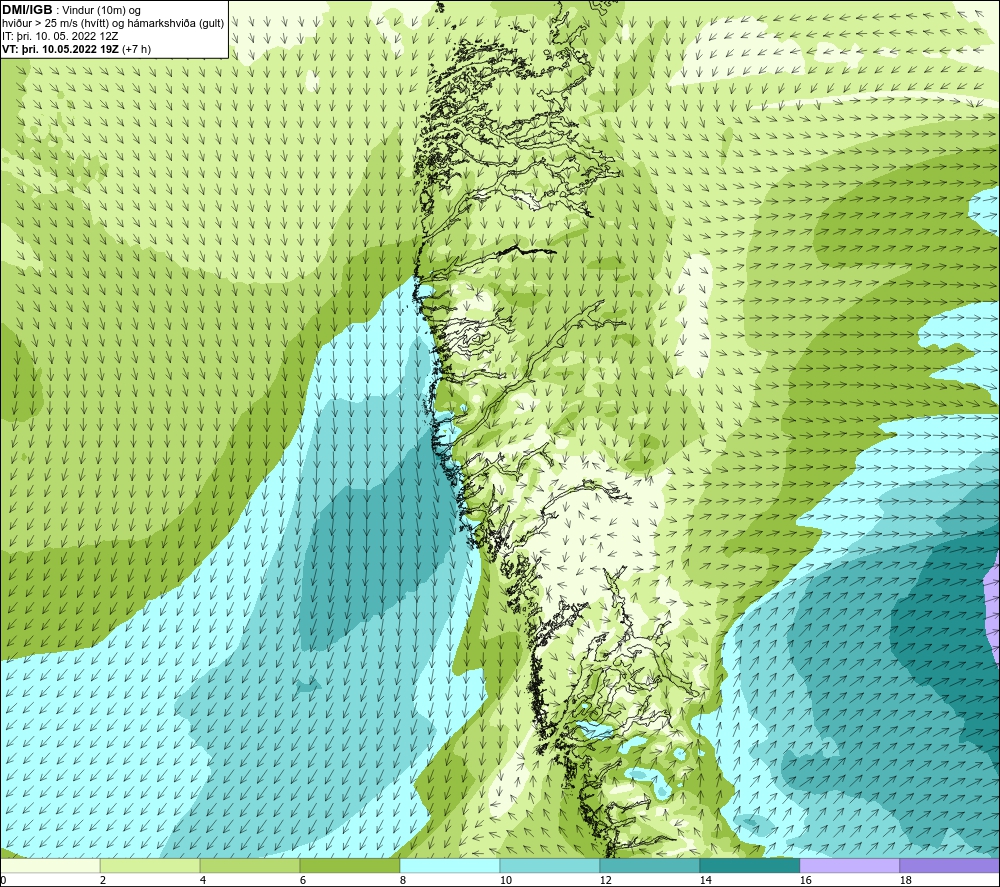Screen dimensions: 1000x887
Task: Click the legend scale label 10
Action: point(506,881)
